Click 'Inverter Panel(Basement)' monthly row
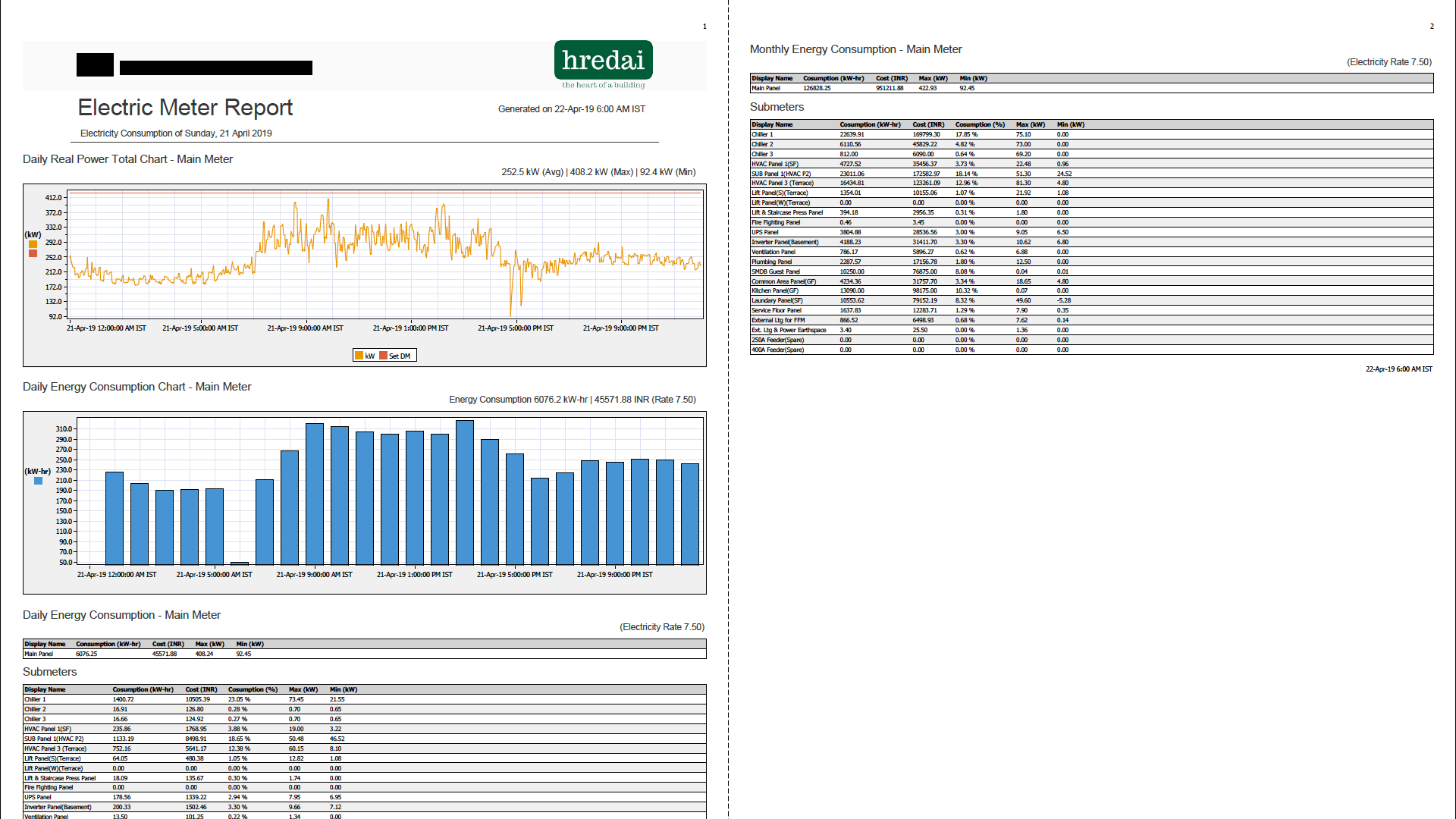1456x819 pixels. tap(1092, 242)
